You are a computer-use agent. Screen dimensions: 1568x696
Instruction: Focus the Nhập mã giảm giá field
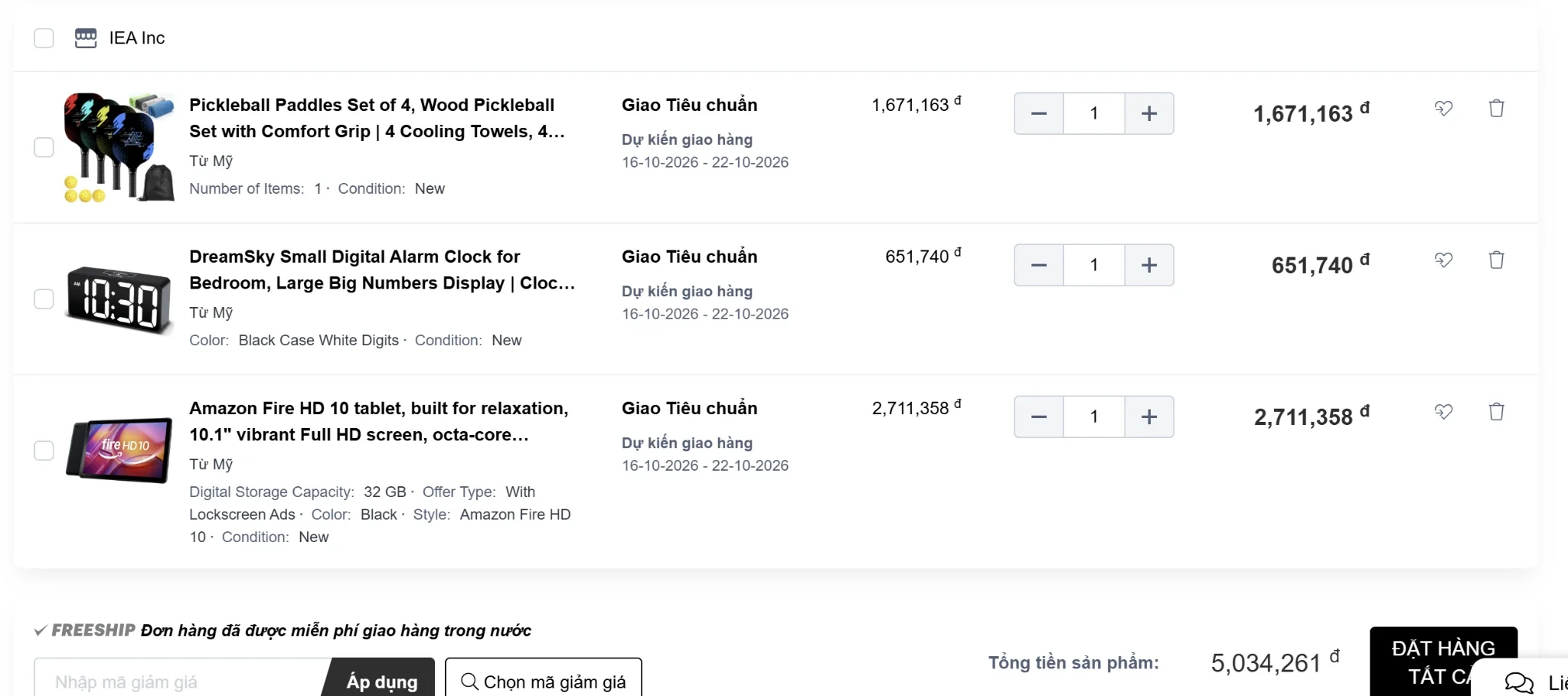(180, 680)
